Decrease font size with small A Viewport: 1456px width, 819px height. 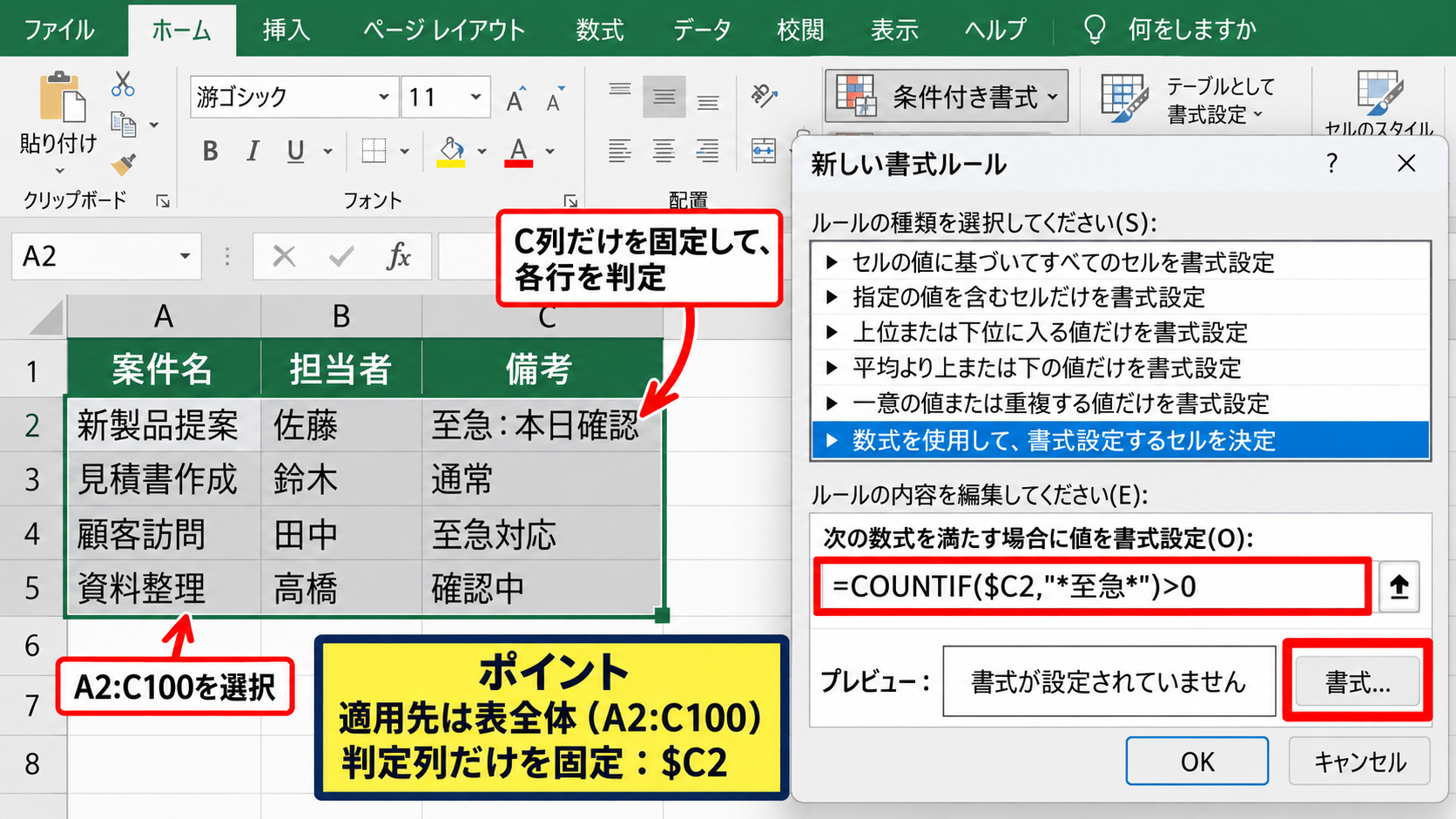point(555,98)
